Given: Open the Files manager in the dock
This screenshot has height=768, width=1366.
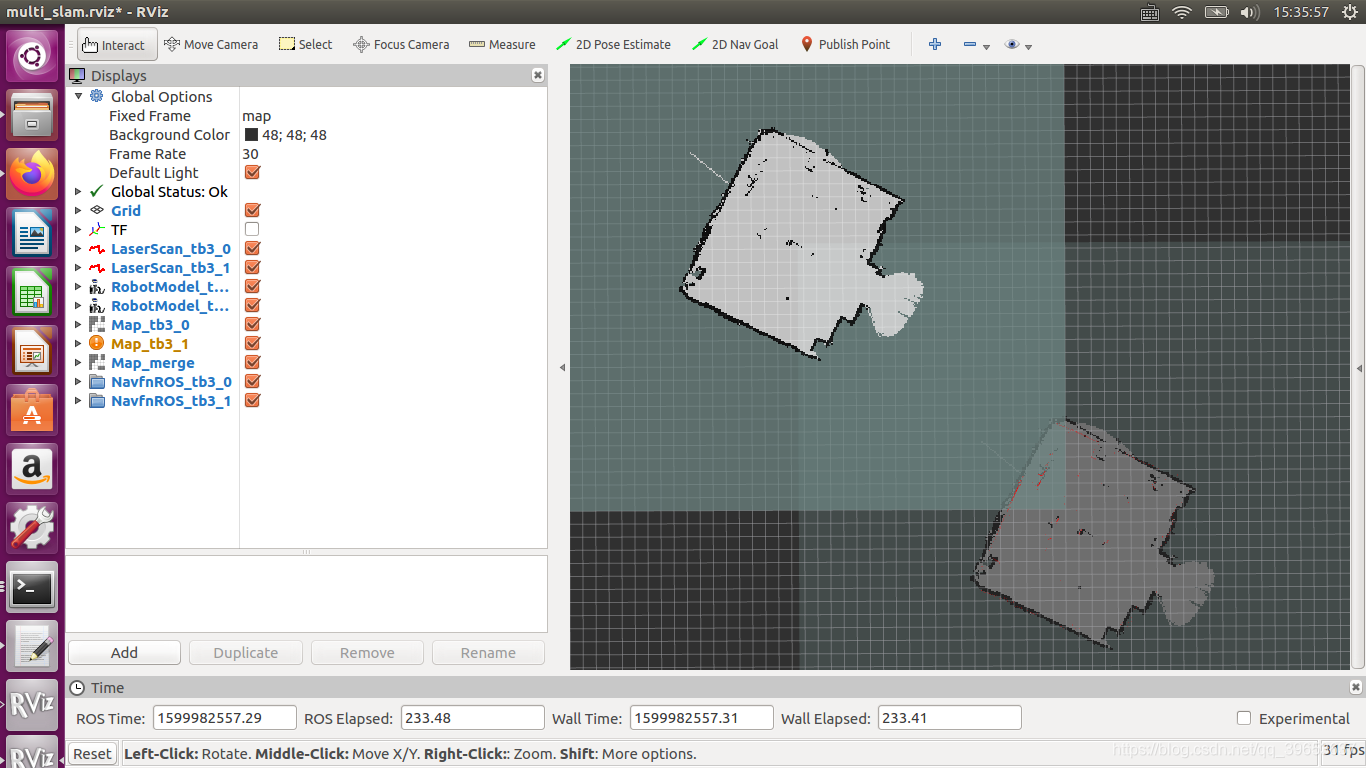Looking at the screenshot, I should (x=32, y=115).
